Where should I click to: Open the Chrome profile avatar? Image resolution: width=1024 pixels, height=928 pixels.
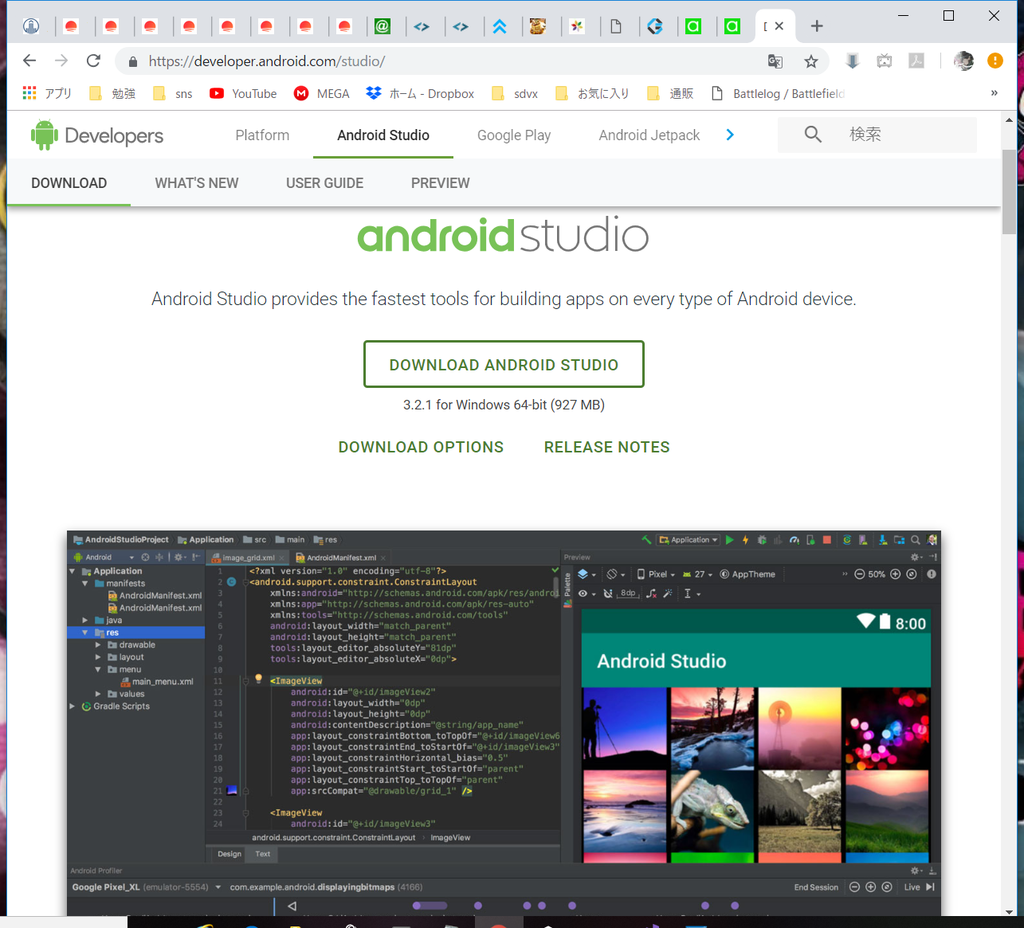963,61
